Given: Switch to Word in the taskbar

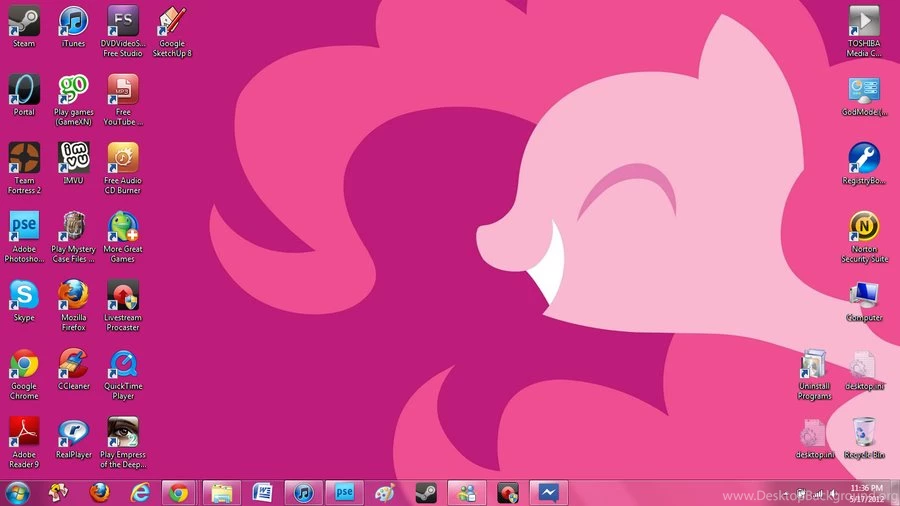Looking at the screenshot, I should pyautogui.click(x=262, y=492).
